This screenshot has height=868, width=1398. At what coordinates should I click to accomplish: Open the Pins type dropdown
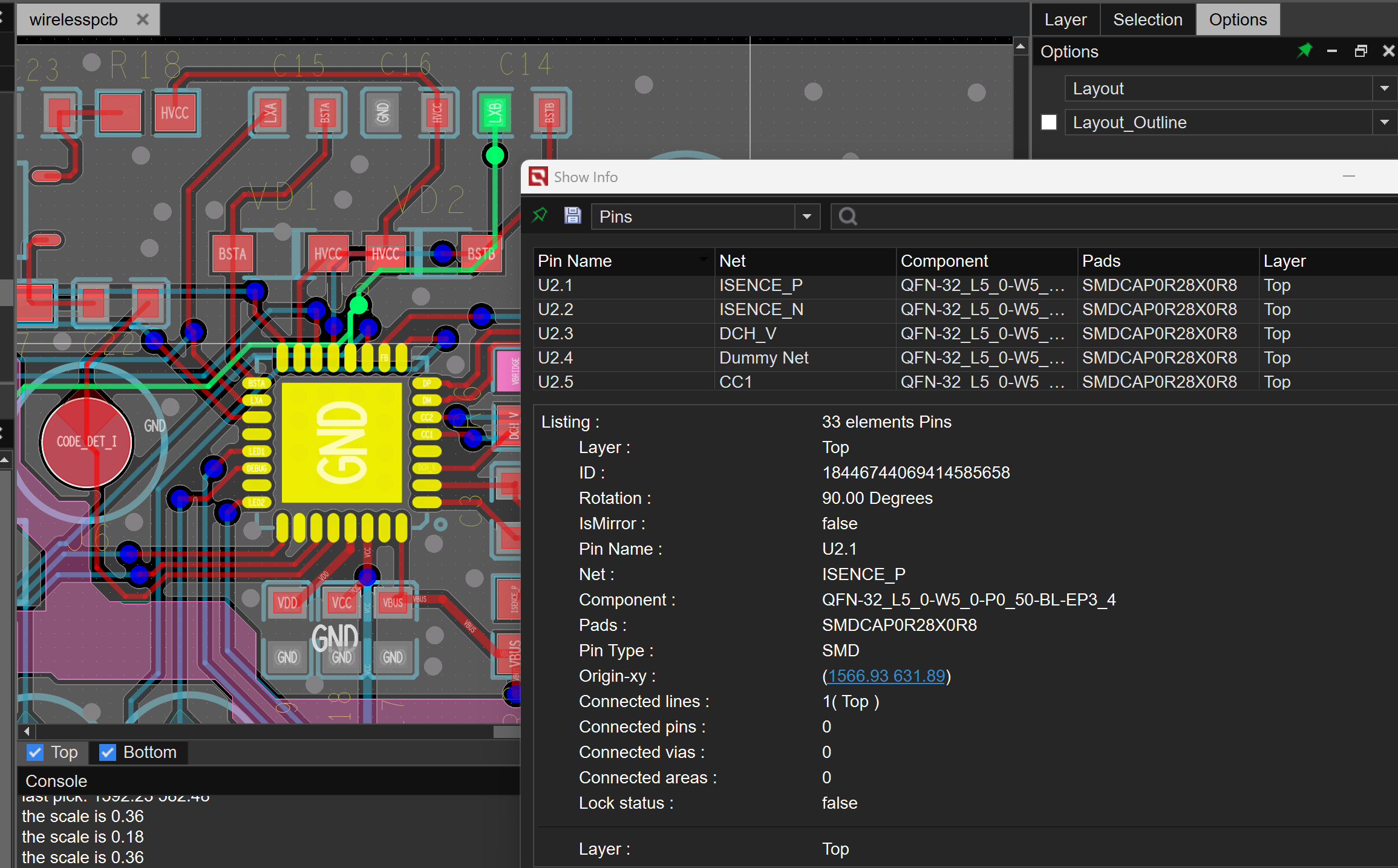click(806, 217)
